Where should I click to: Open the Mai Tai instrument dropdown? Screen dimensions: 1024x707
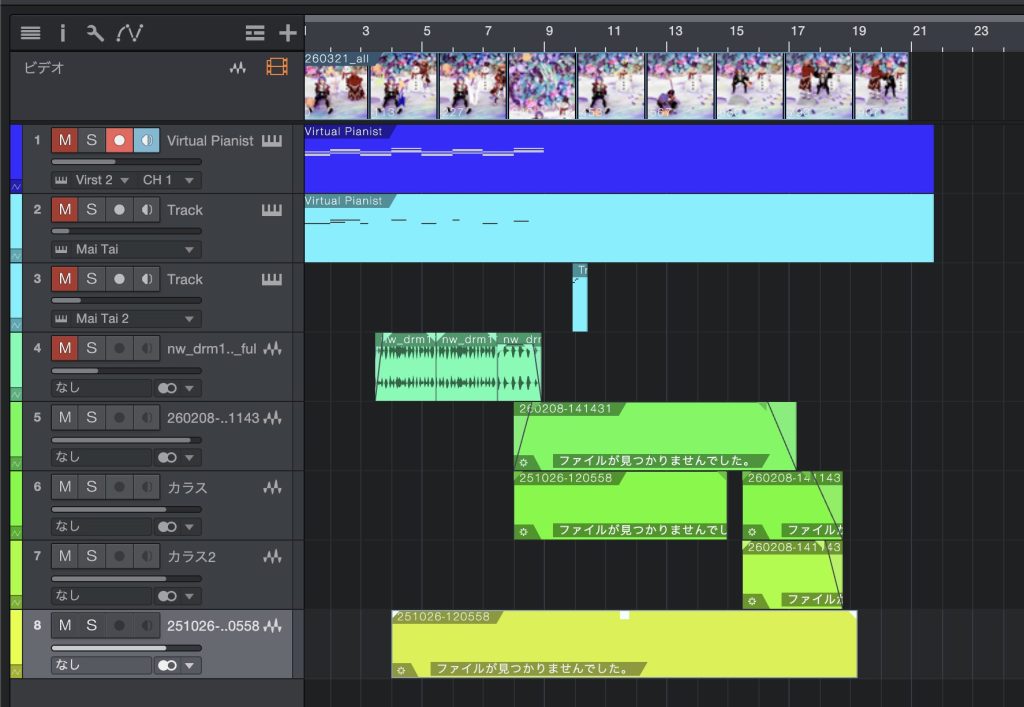coord(127,249)
